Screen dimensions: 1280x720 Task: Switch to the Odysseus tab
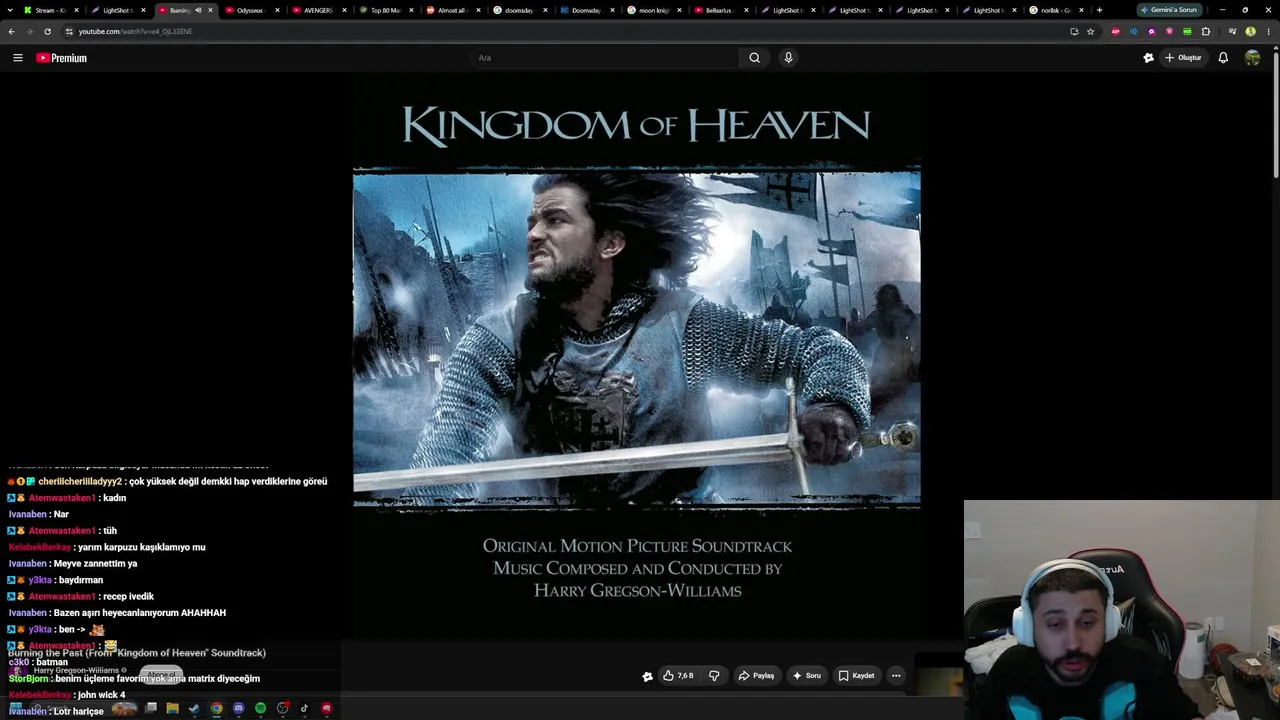click(x=253, y=10)
